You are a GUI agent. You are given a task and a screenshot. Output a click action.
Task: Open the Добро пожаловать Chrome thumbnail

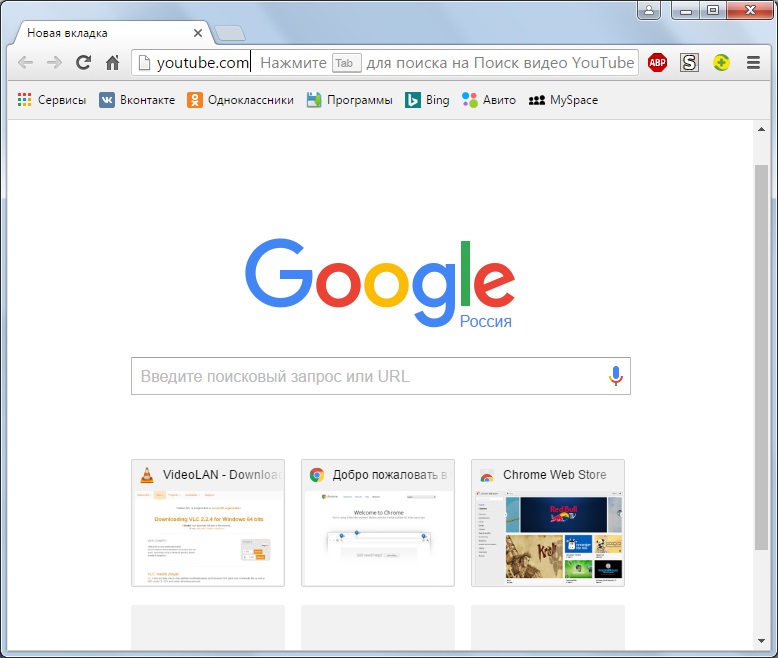click(x=378, y=523)
